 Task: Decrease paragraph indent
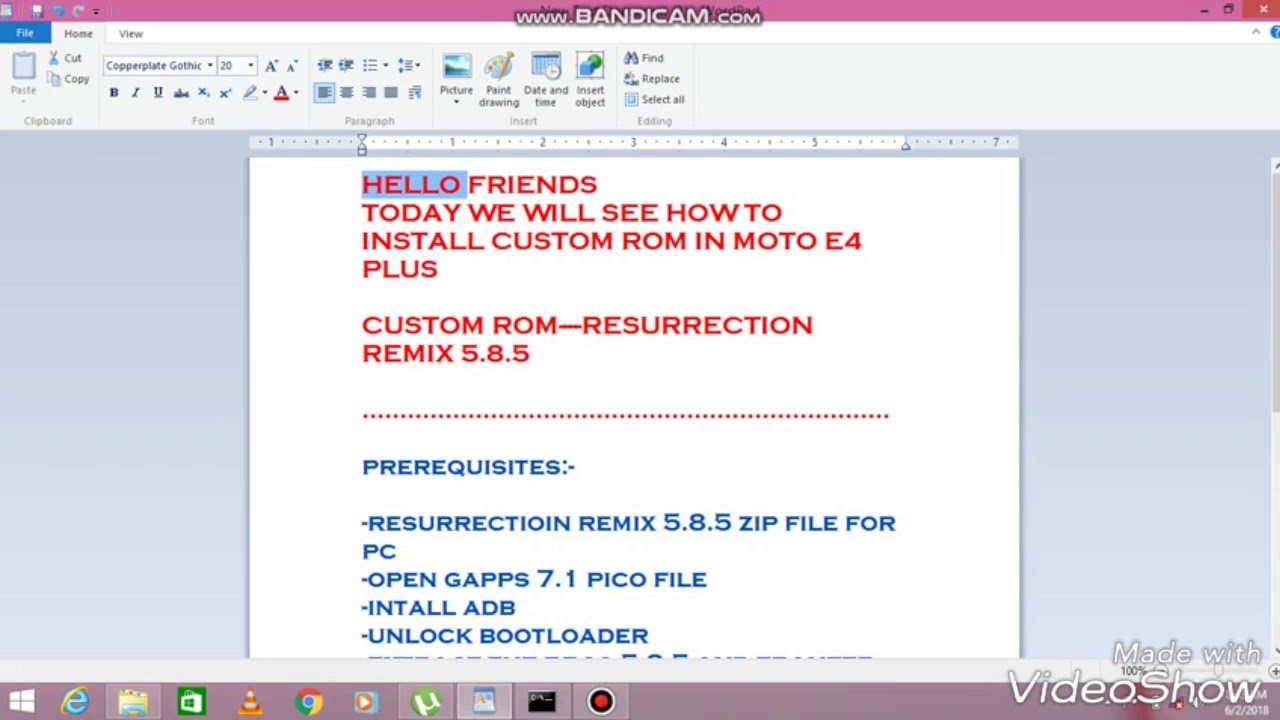point(325,65)
